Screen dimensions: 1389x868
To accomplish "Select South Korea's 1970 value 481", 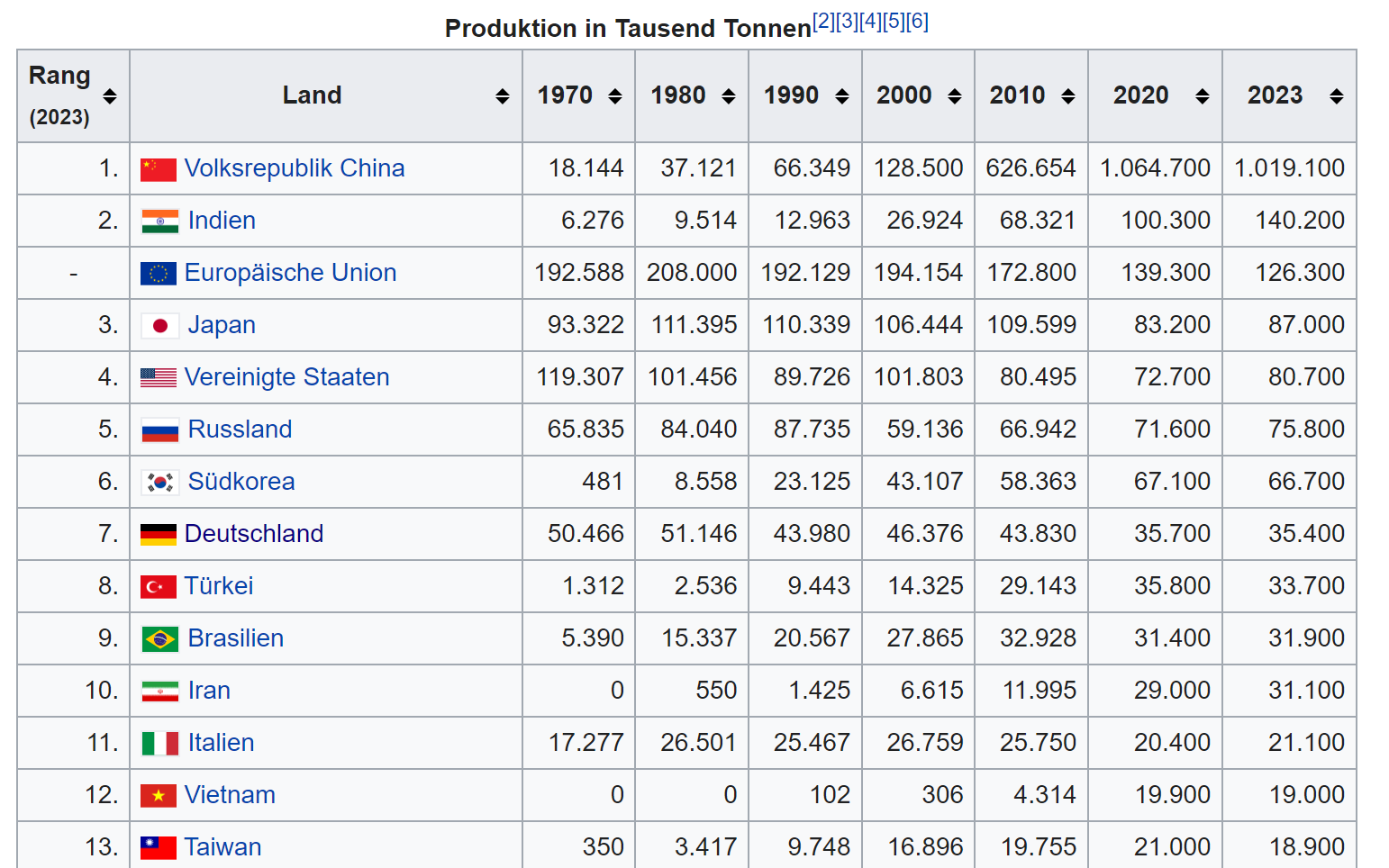I will 604,482.
